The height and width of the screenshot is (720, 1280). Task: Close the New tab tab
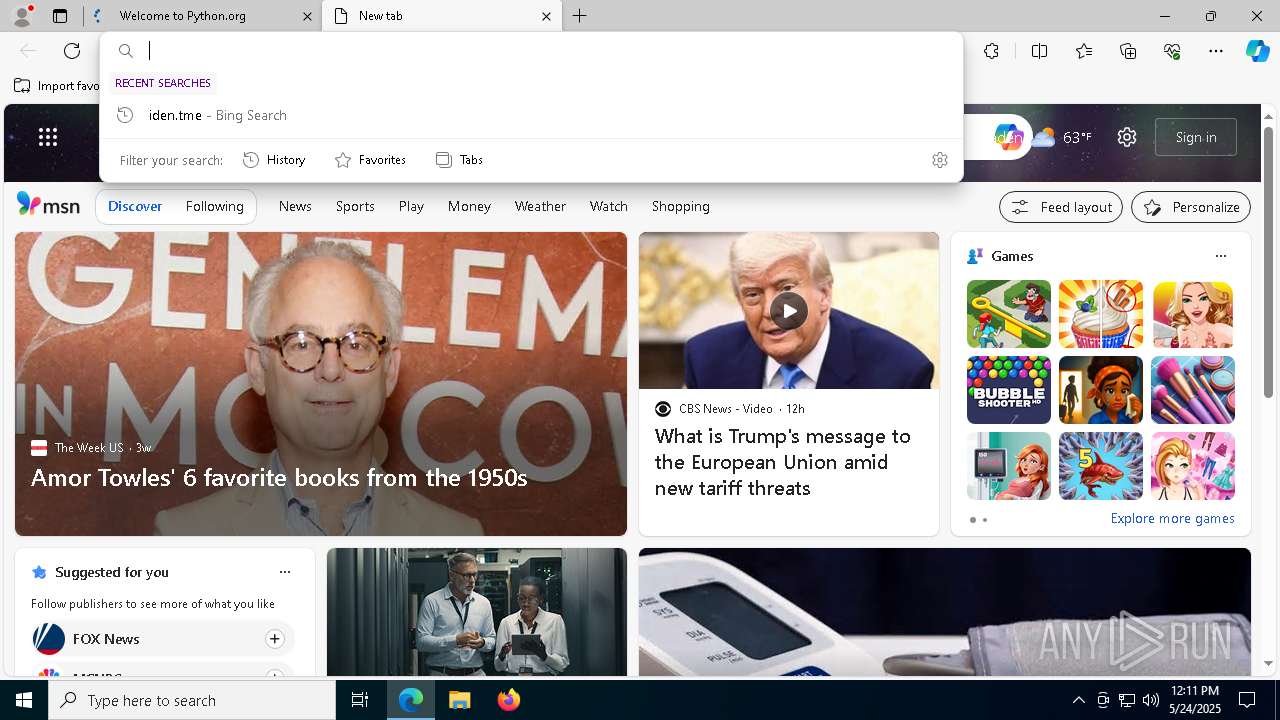pos(546,16)
